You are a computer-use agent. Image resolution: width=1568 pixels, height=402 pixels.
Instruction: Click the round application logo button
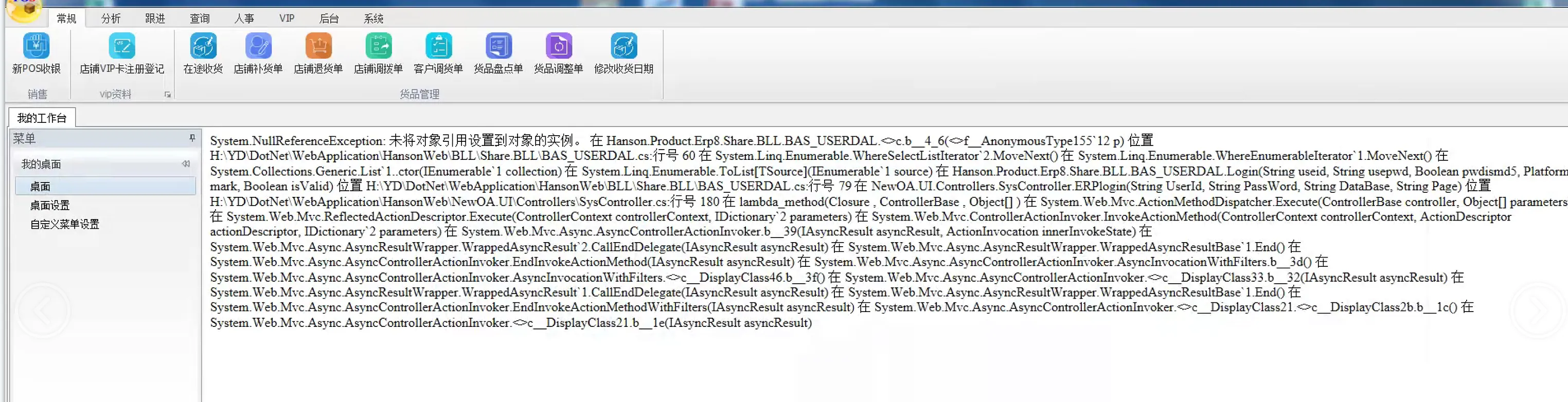[x=23, y=9]
